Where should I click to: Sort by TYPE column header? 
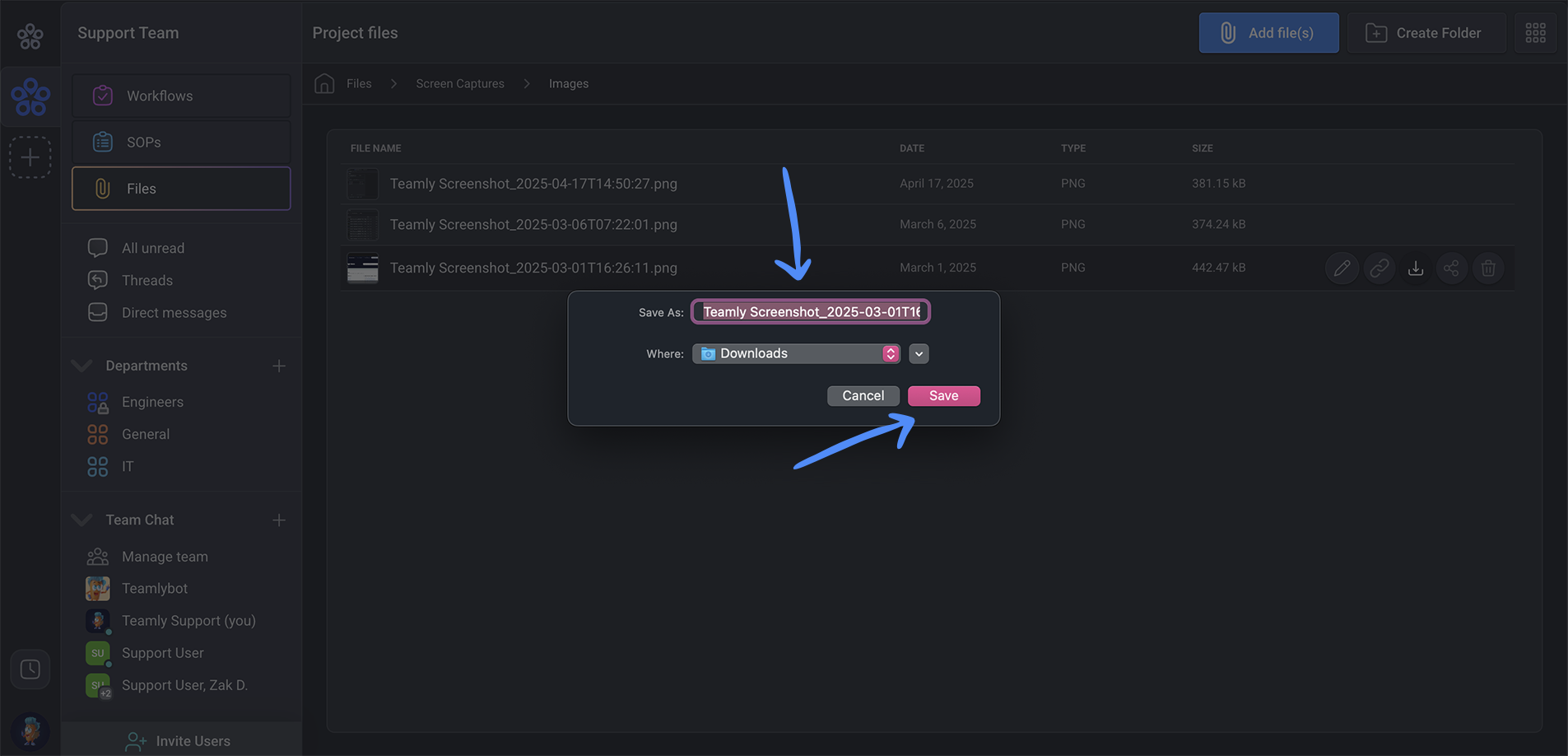1073,148
